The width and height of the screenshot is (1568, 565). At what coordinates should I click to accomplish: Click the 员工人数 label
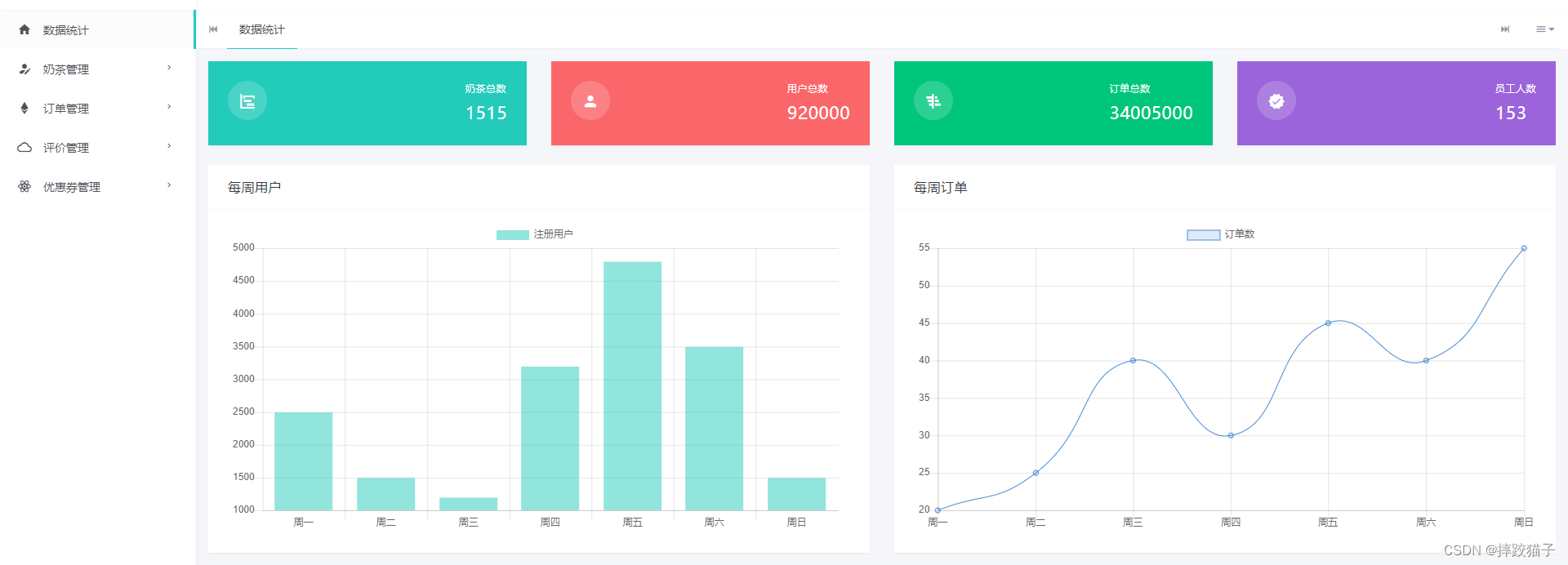(1516, 88)
